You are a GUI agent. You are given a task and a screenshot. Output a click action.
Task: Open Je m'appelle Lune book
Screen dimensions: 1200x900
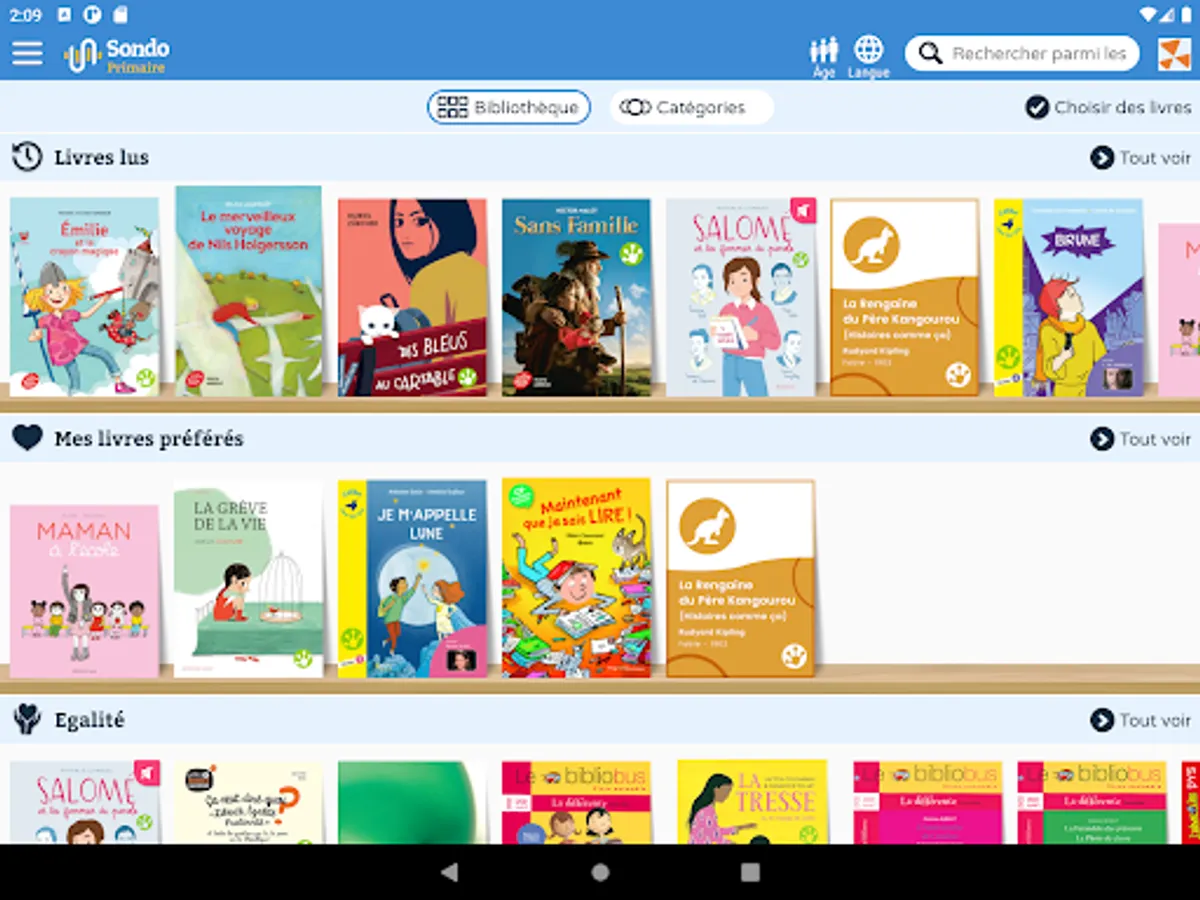(x=412, y=579)
